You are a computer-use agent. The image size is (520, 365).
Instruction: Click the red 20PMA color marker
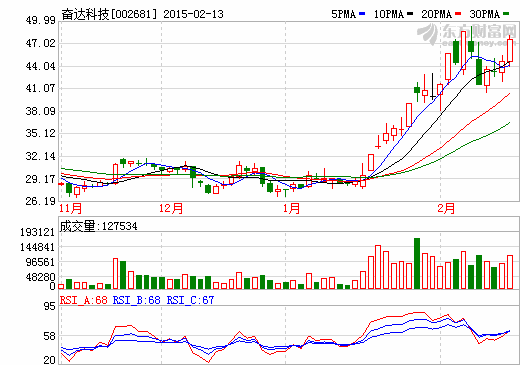(x=458, y=14)
